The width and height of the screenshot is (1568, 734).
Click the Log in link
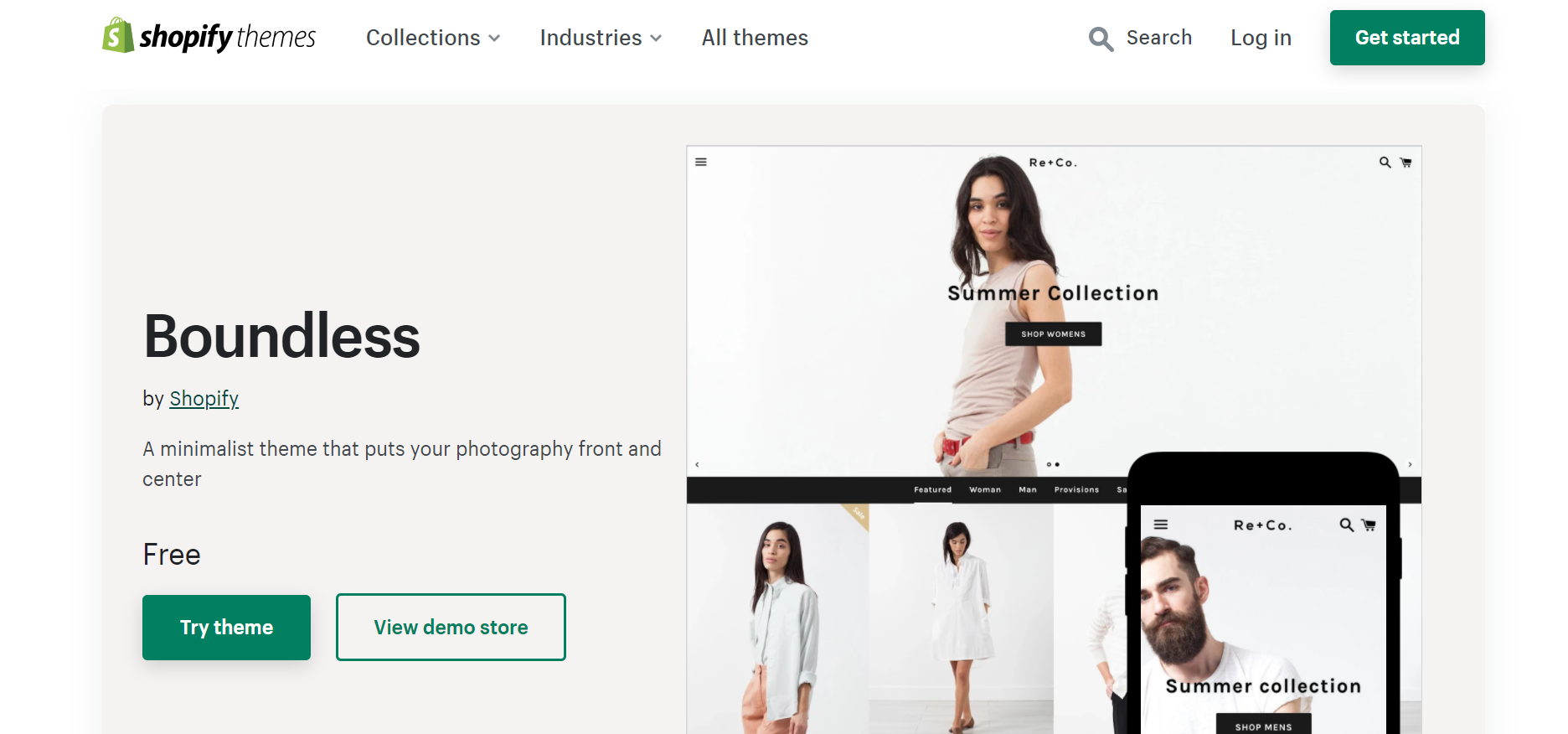point(1261,38)
